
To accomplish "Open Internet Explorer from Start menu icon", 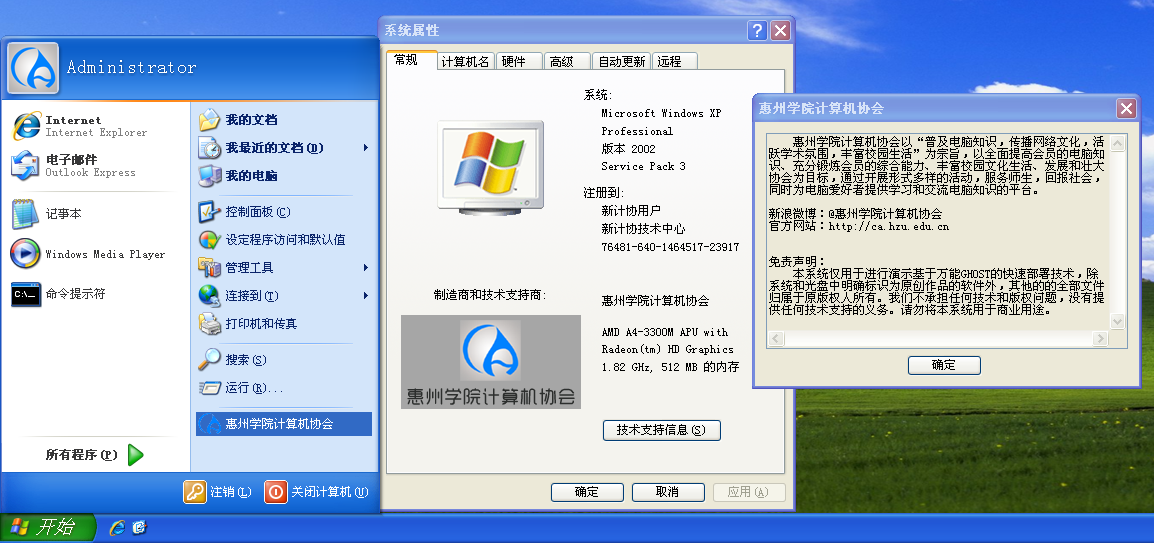I will (26, 126).
